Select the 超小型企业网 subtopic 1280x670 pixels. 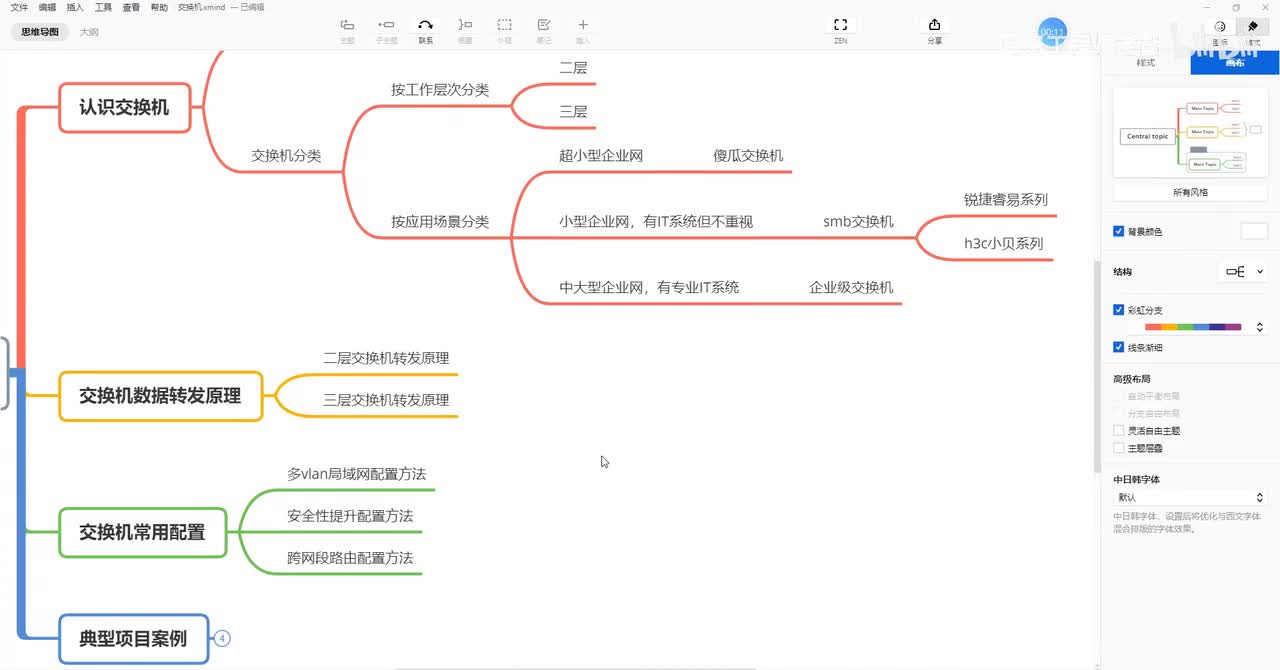pos(601,155)
